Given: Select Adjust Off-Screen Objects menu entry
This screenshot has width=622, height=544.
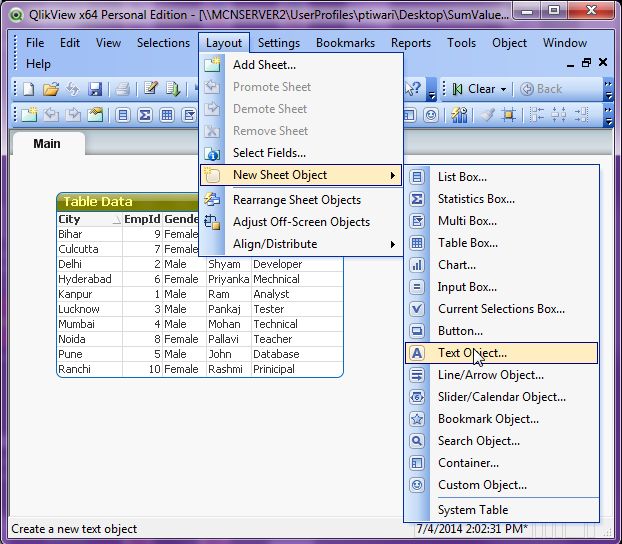Looking at the screenshot, I should click(301, 222).
